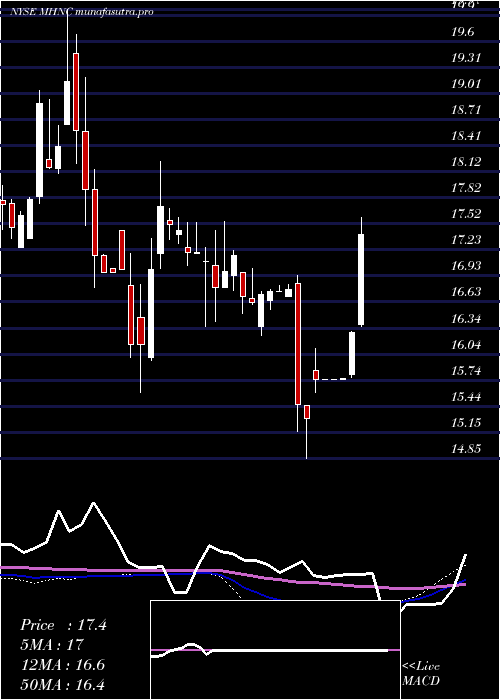The height and width of the screenshot is (700, 500).
Task: Click the 16.34 price axis label
Action: 466,318
